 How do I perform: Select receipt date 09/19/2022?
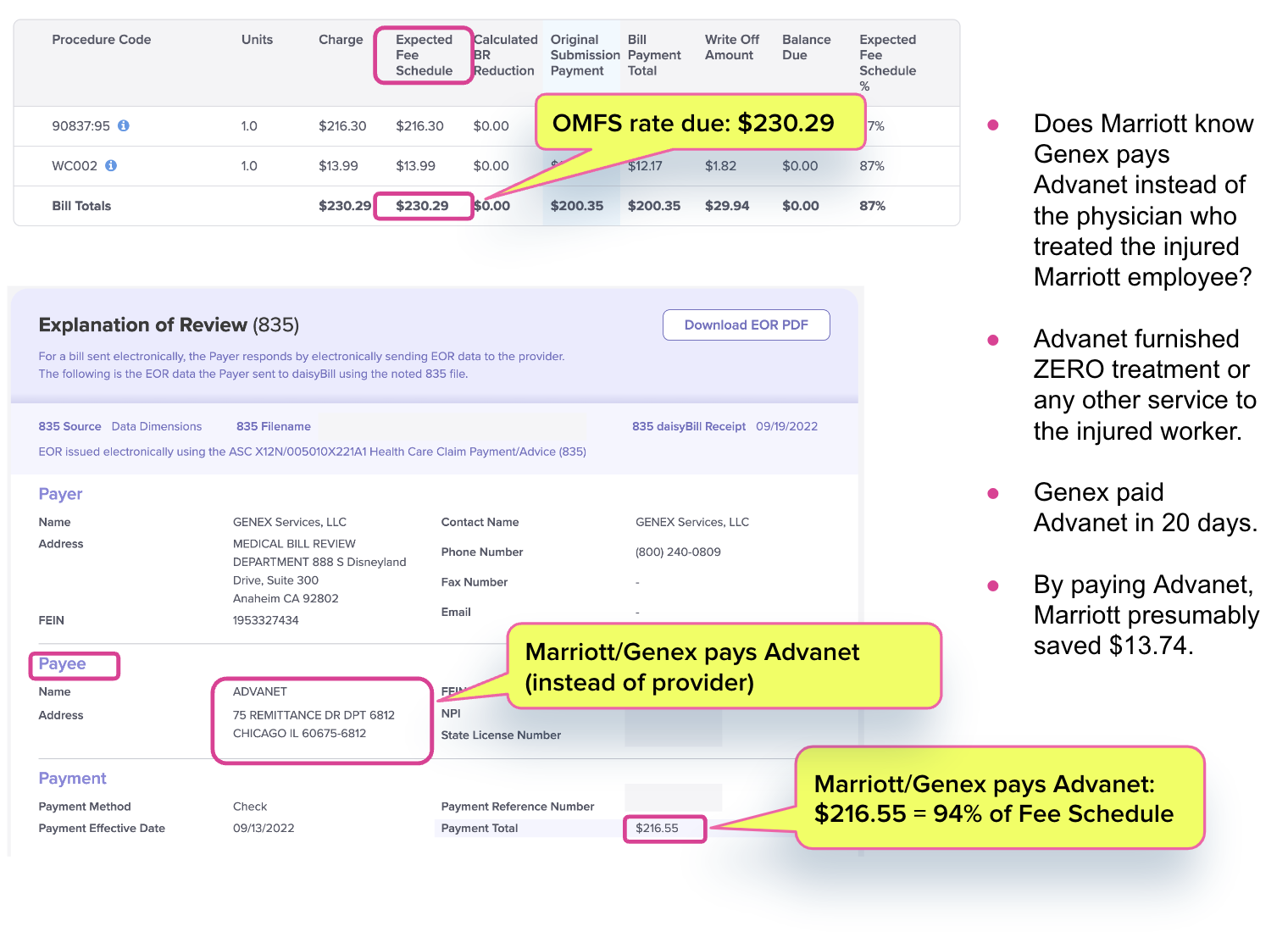point(787,426)
